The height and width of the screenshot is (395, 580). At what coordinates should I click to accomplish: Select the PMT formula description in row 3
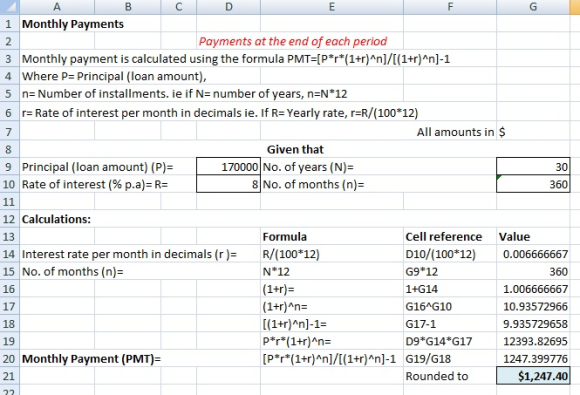[236, 59]
